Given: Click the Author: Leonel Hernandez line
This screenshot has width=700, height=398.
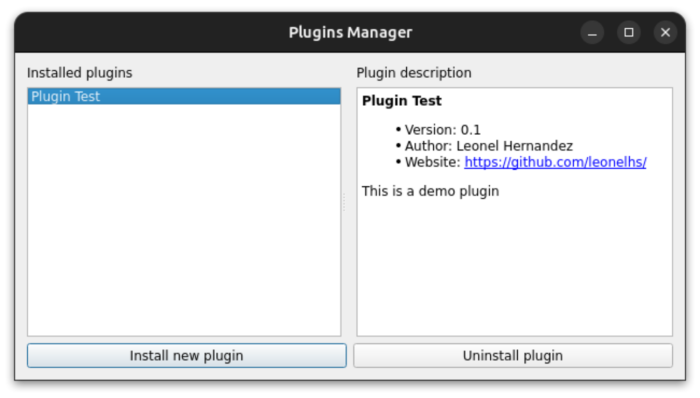Looking at the screenshot, I should 488,146.
